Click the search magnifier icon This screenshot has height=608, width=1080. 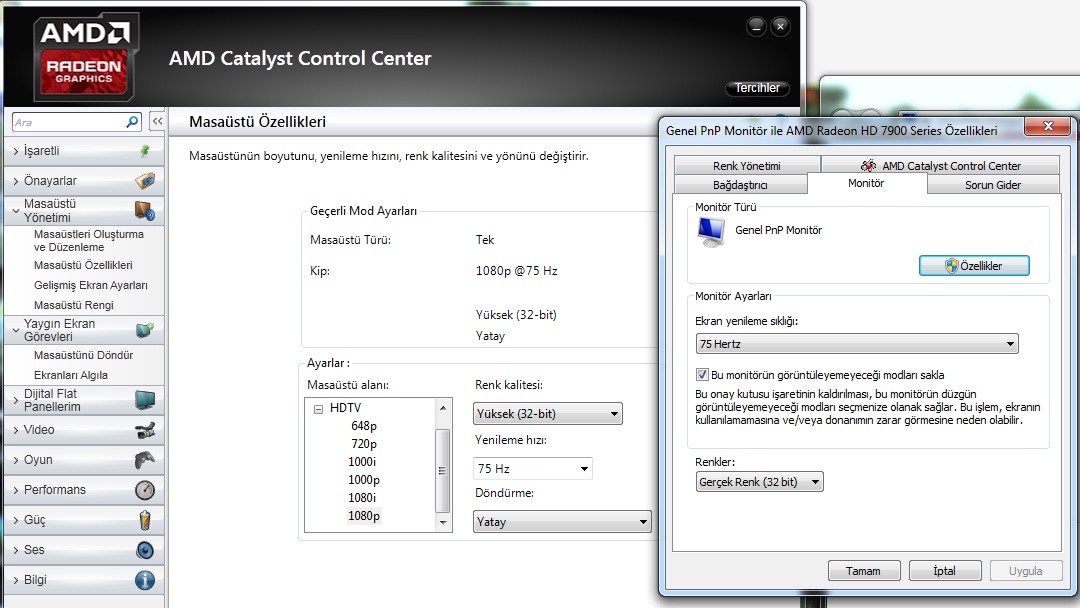(132, 122)
